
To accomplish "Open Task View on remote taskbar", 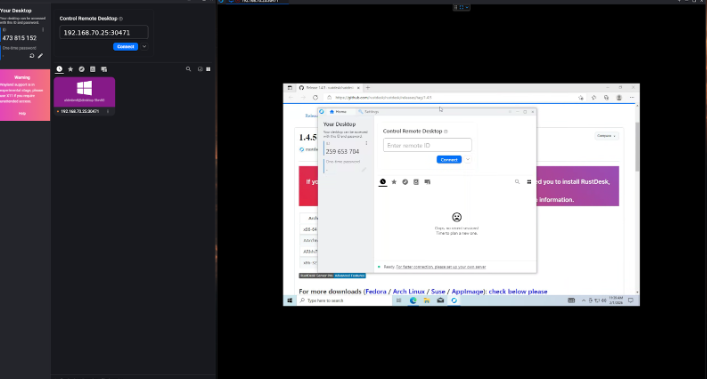I will click(x=399, y=301).
